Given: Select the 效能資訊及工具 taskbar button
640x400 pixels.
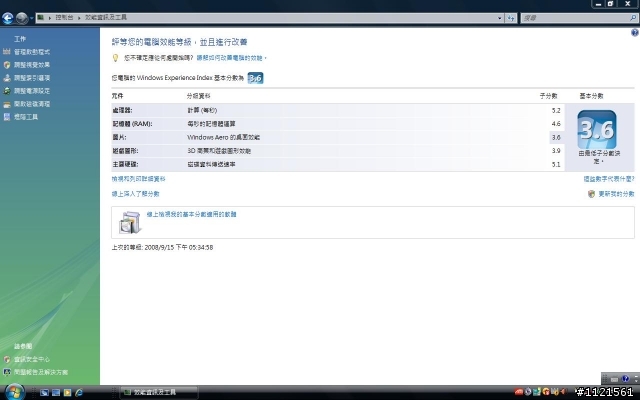Looking at the screenshot, I should tap(159, 392).
